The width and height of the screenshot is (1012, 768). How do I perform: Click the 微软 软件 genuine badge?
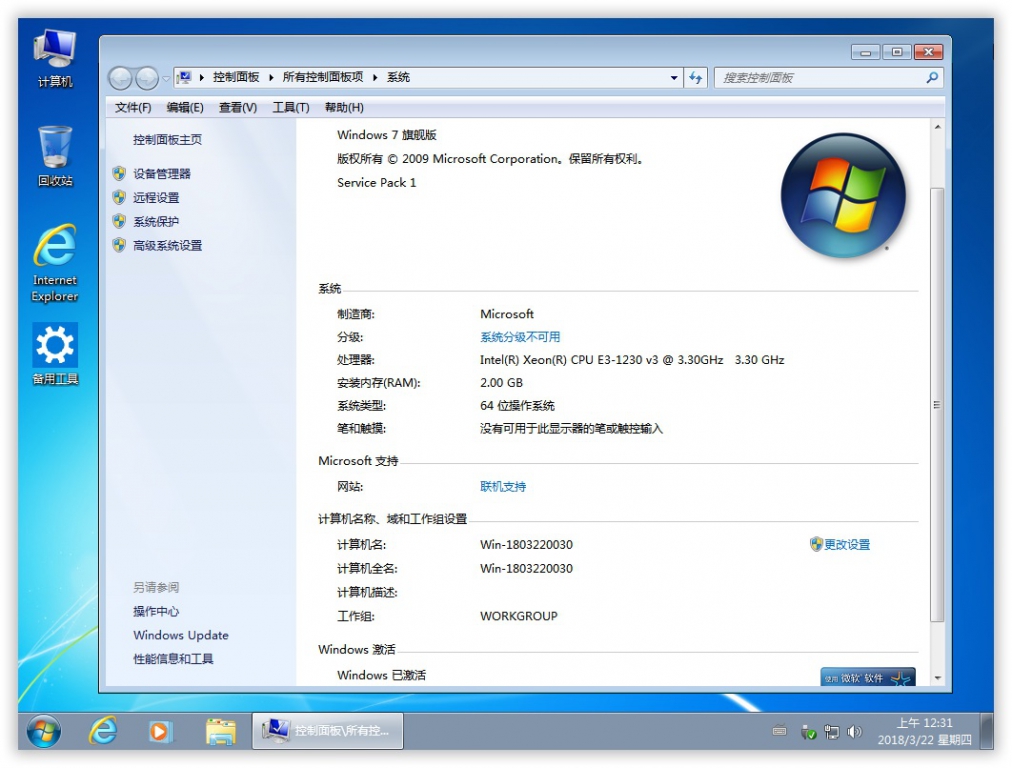[868, 677]
